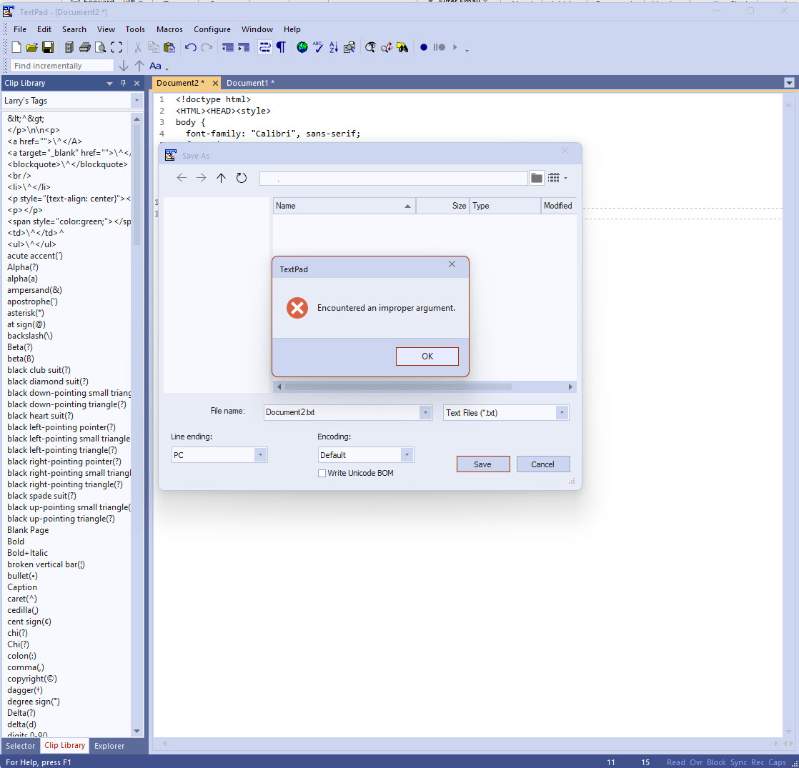Expand the Encoding Default dropdown
This screenshot has width=799, height=768.
tap(407, 455)
